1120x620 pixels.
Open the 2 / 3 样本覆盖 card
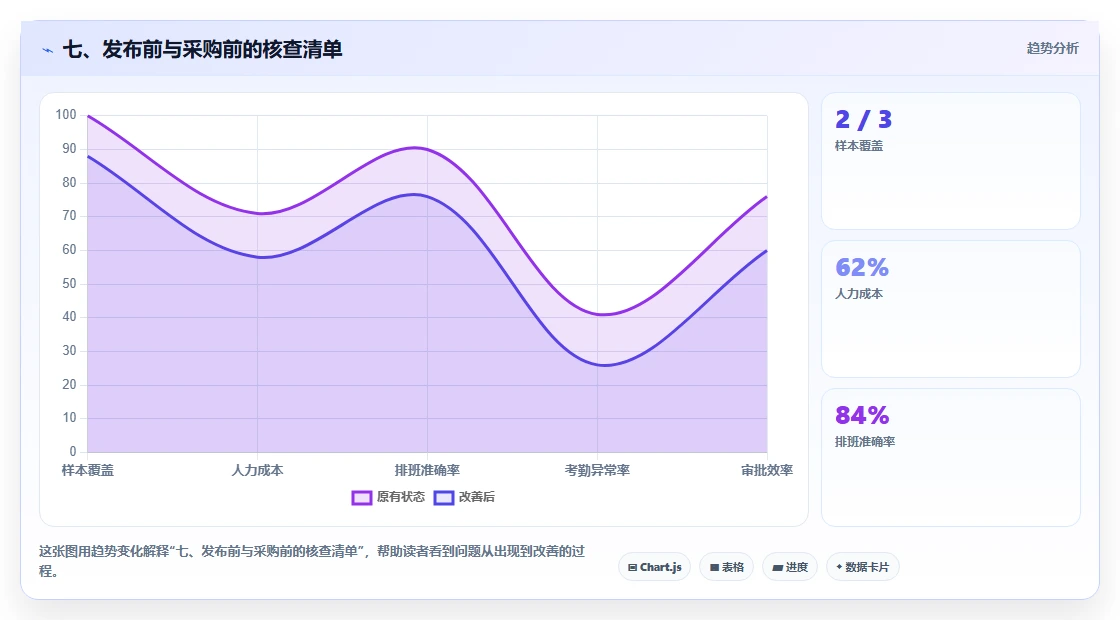(x=951, y=161)
